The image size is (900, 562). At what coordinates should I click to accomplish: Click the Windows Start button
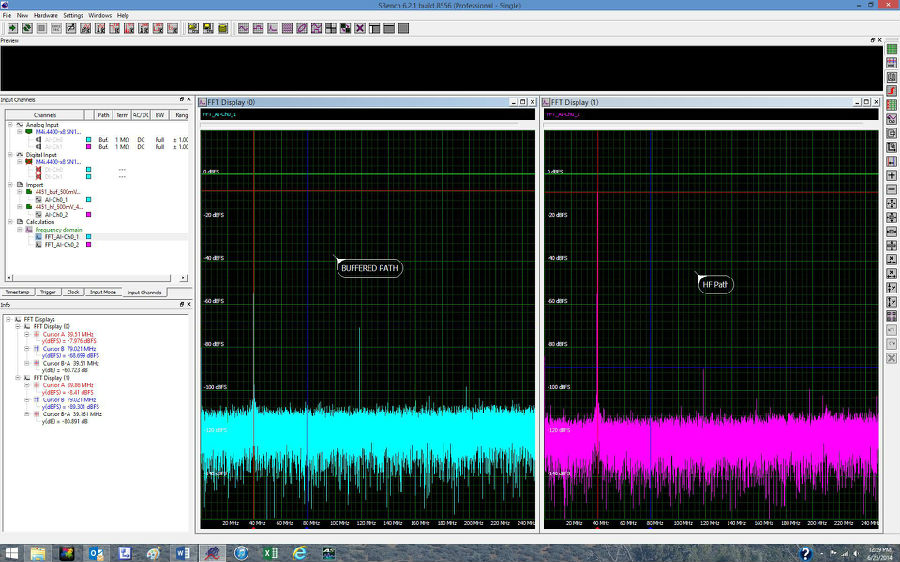click(11, 553)
